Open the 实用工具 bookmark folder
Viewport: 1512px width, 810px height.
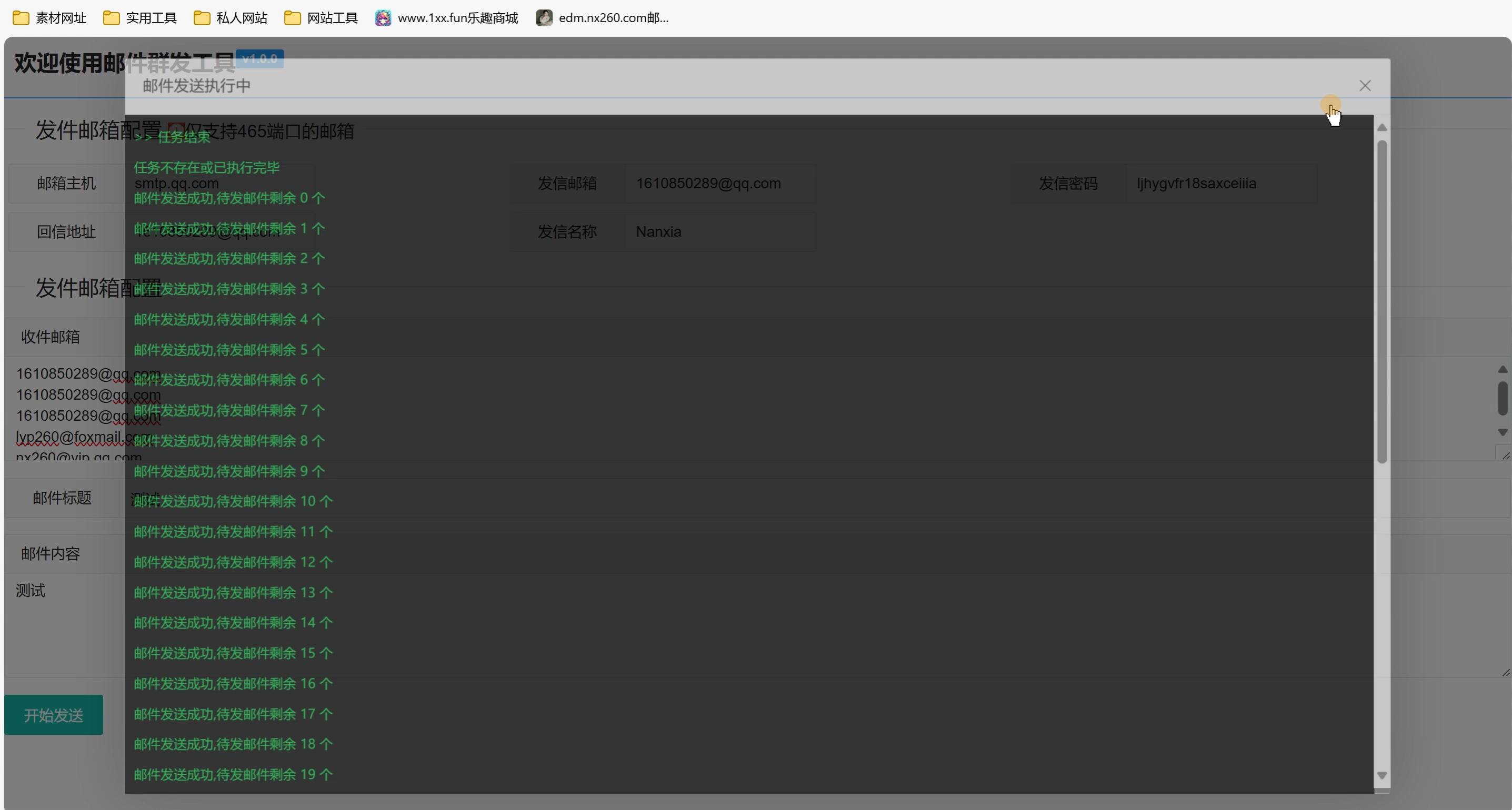click(139, 17)
